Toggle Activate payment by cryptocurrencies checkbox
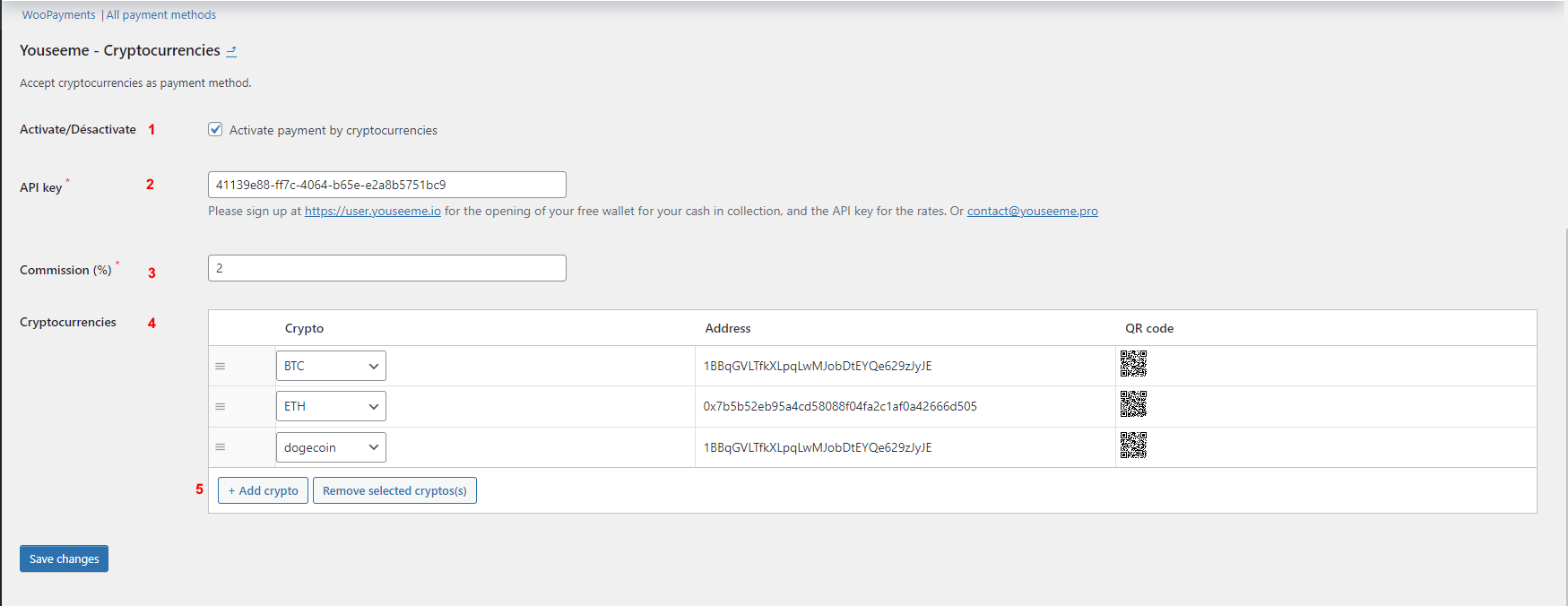 point(215,129)
